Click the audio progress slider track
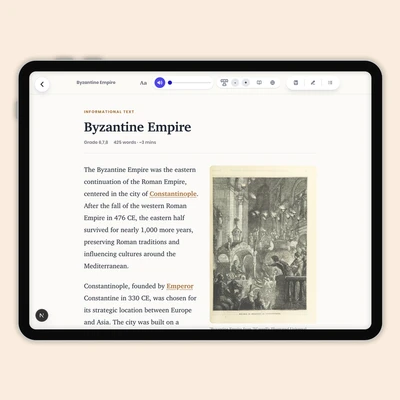The image size is (400, 400). click(x=190, y=83)
